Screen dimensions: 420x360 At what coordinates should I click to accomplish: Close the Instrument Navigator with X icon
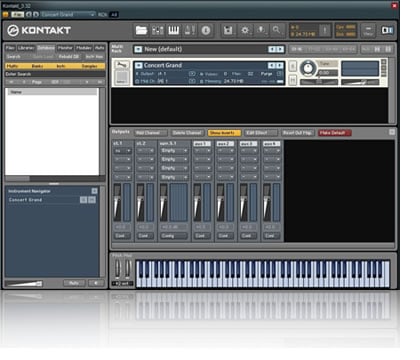(x=95, y=191)
